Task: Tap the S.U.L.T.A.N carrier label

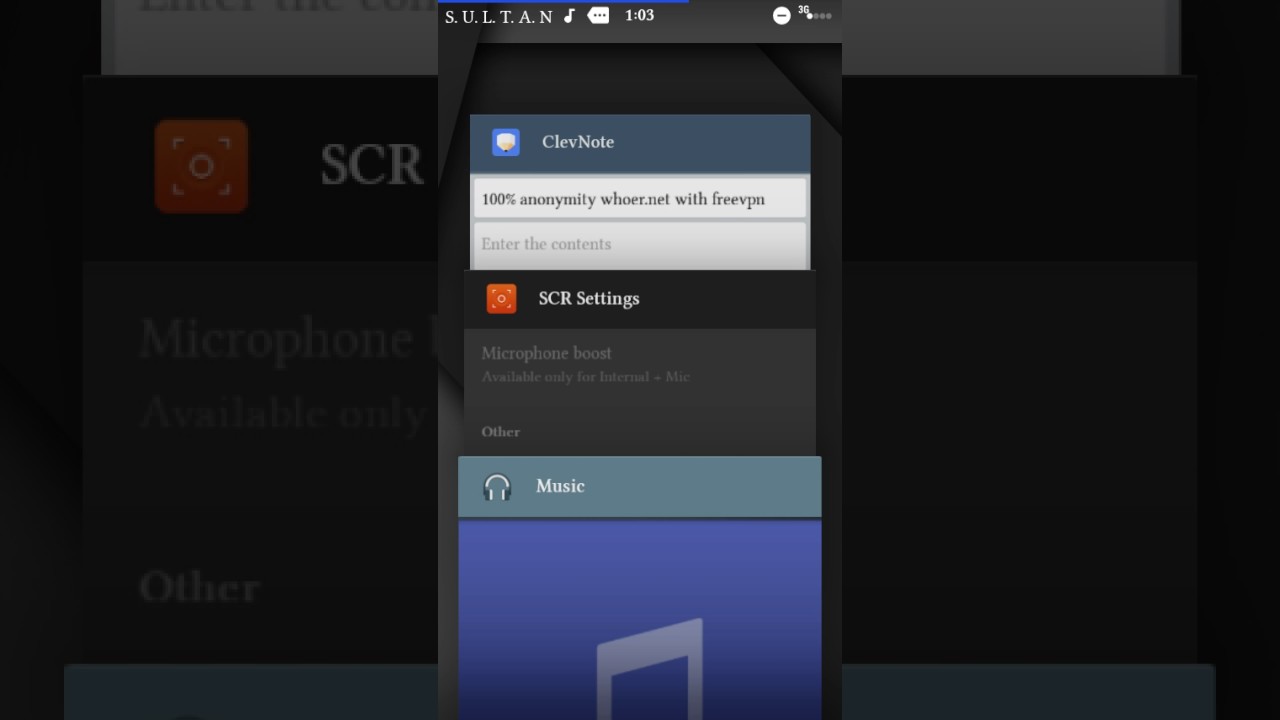Action: (499, 16)
